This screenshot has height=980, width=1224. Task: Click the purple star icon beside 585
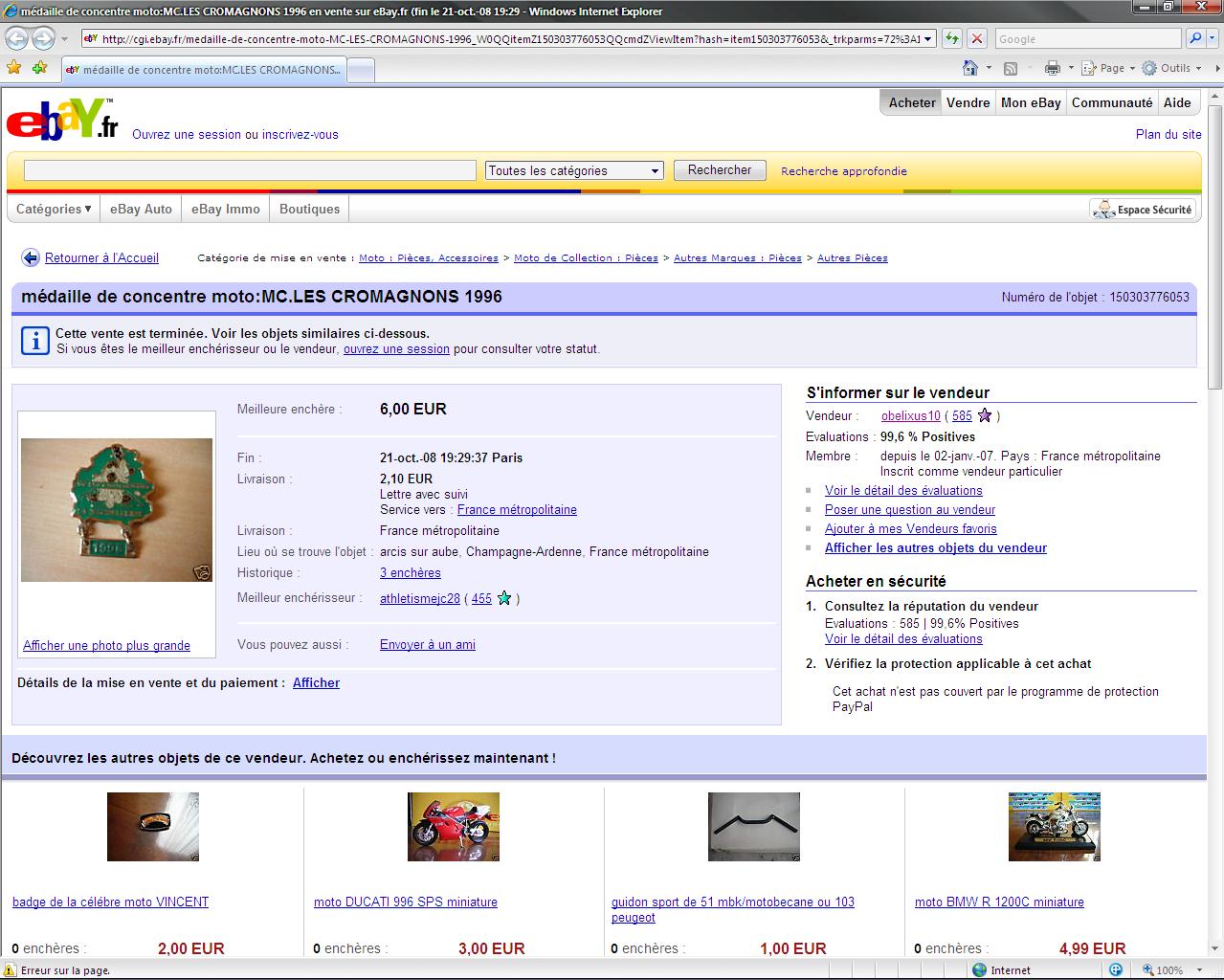985,415
